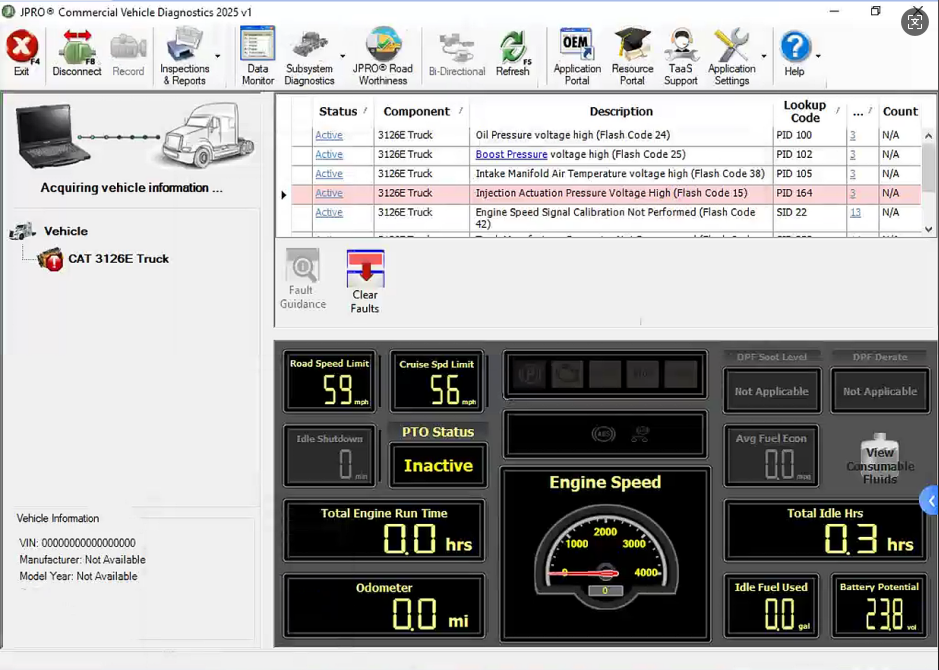This screenshot has width=939, height=670.
Task: Click the Record toolbar icon
Action: [128, 54]
